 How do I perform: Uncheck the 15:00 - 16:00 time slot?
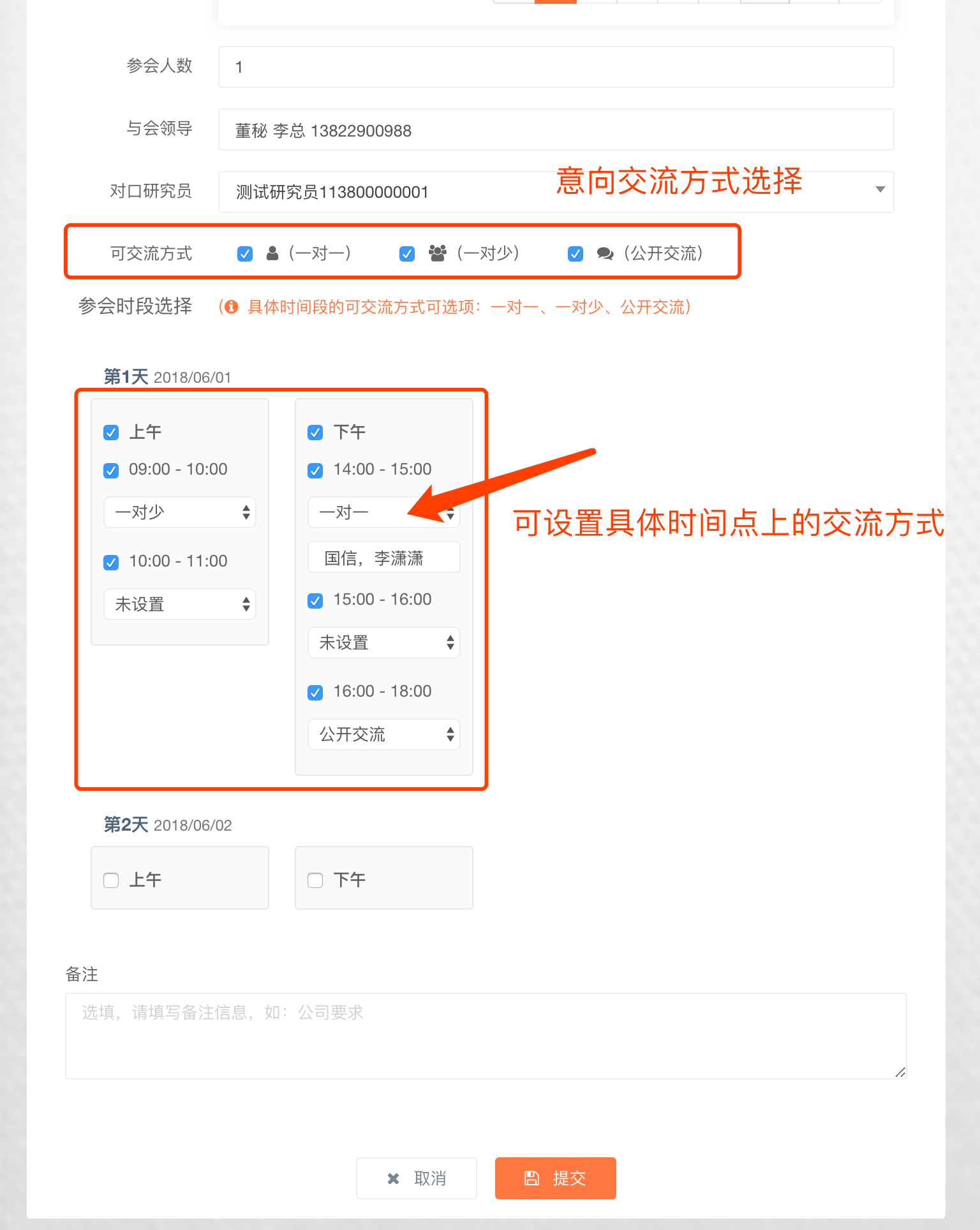pyautogui.click(x=315, y=601)
